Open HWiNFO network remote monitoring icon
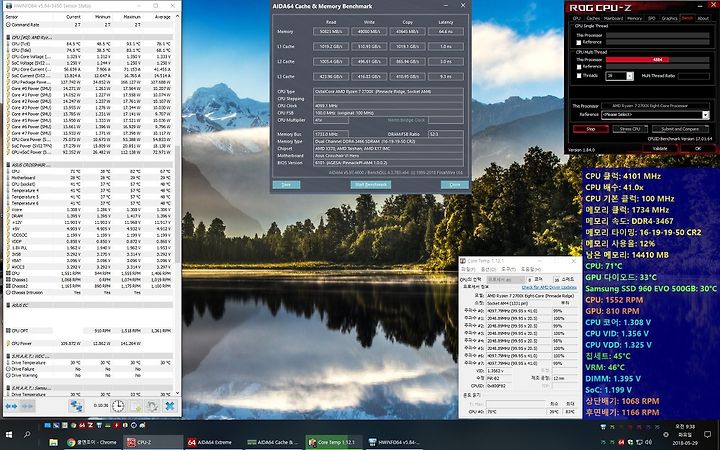This screenshot has height=450, width=720. [x=76, y=406]
